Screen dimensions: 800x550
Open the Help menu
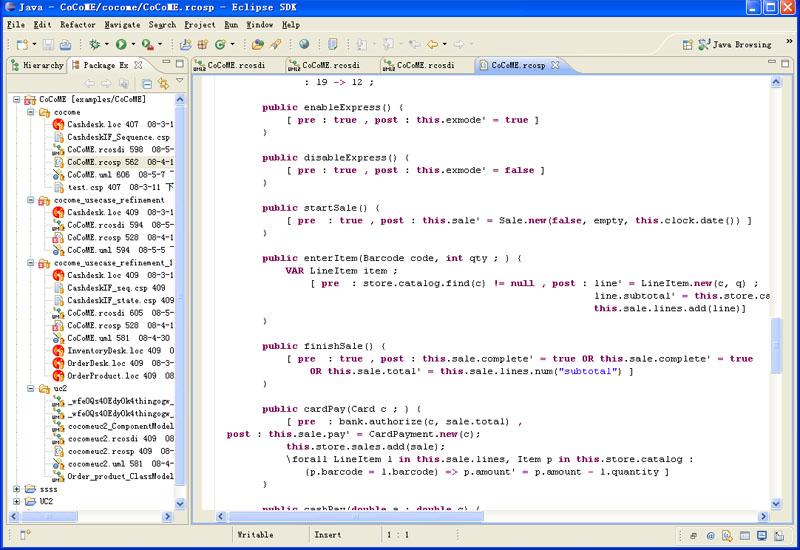(291, 24)
